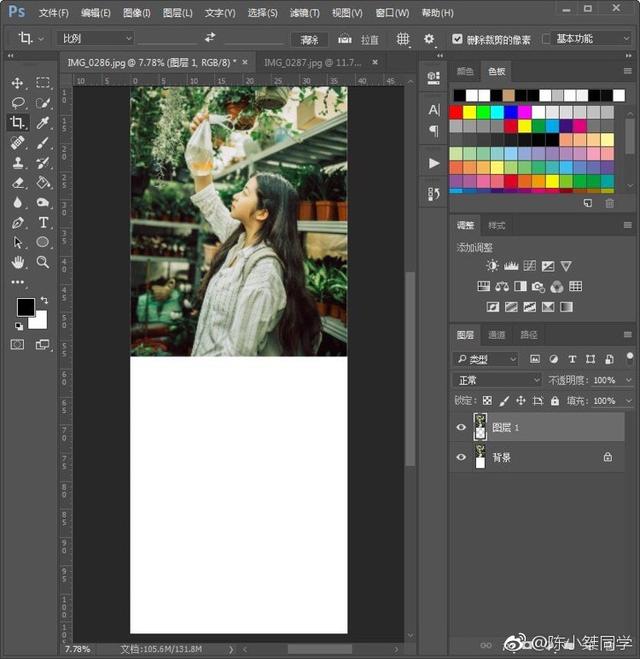Select the Zoom magnifier tool
This screenshot has height=659, width=640.
tap(43, 262)
